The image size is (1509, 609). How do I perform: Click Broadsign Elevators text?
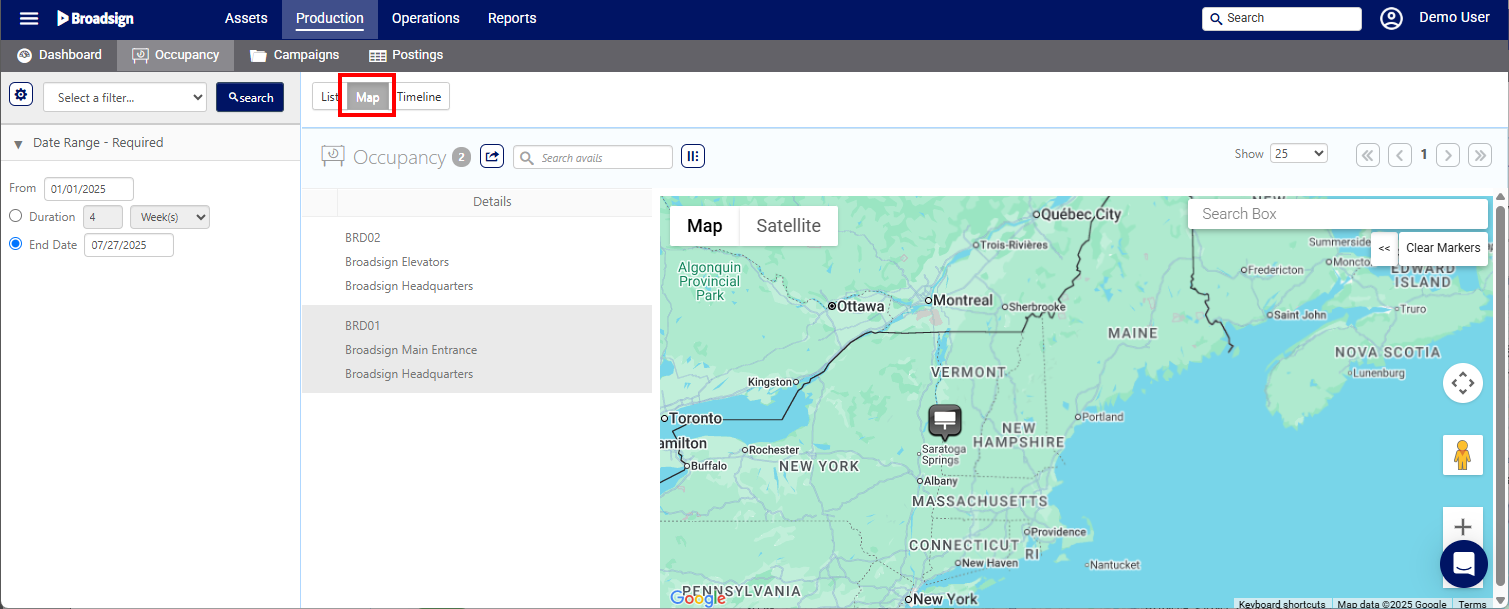click(x=397, y=262)
